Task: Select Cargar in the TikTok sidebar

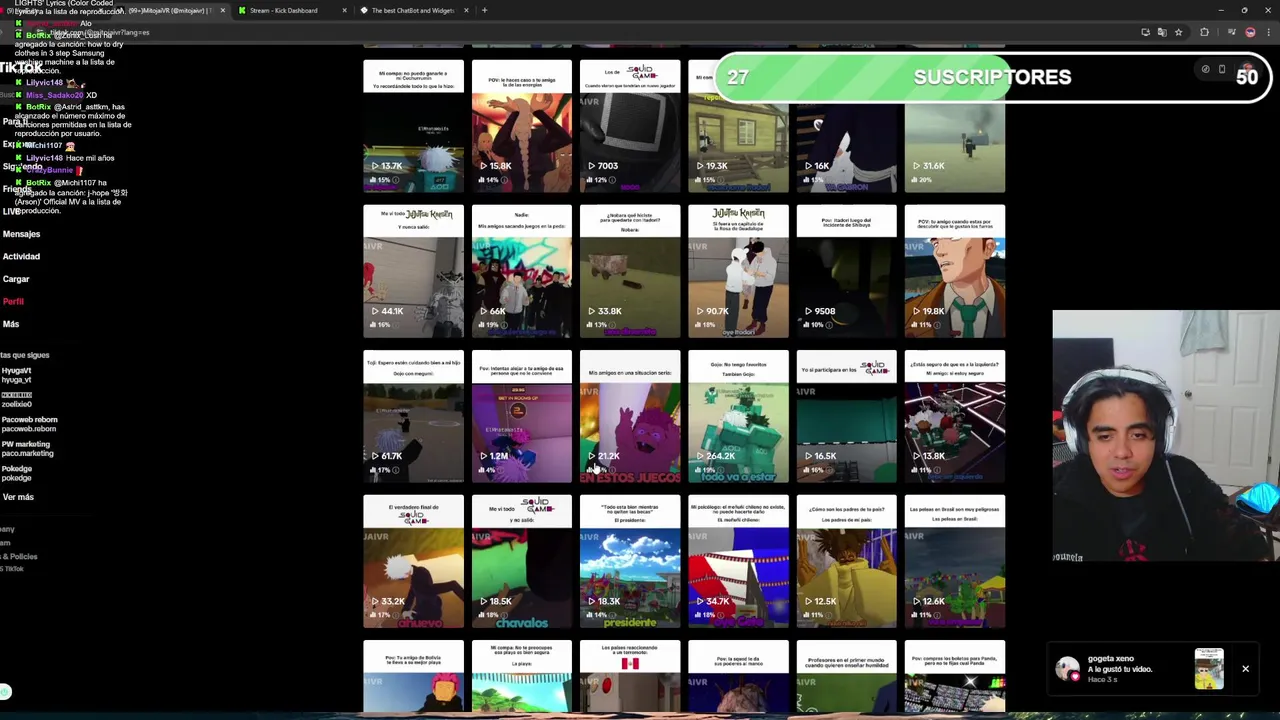Action: (16, 279)
